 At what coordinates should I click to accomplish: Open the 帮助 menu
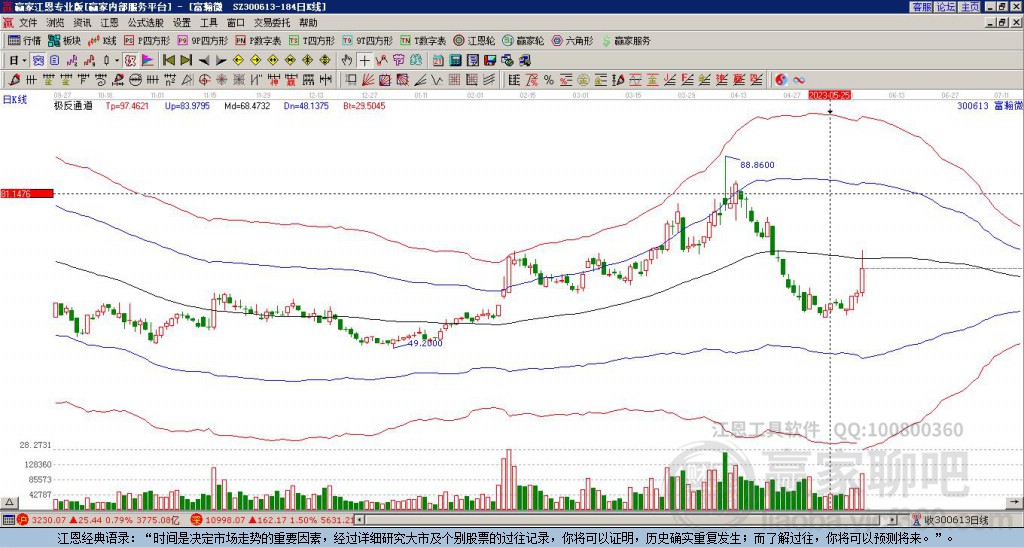pyautogui.click(x=308, y=23)
